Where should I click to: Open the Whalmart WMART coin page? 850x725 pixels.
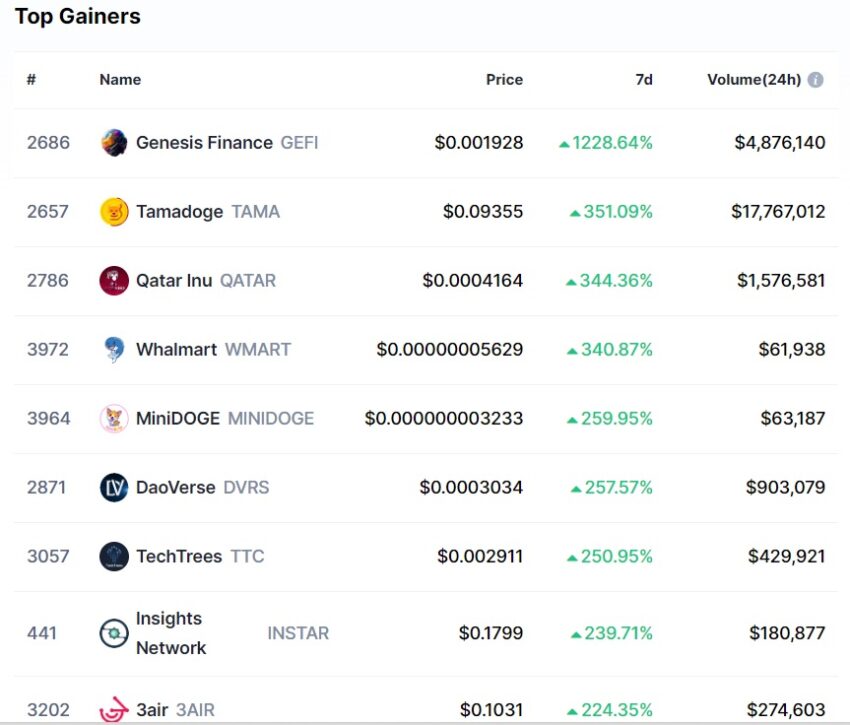[213, 349]
